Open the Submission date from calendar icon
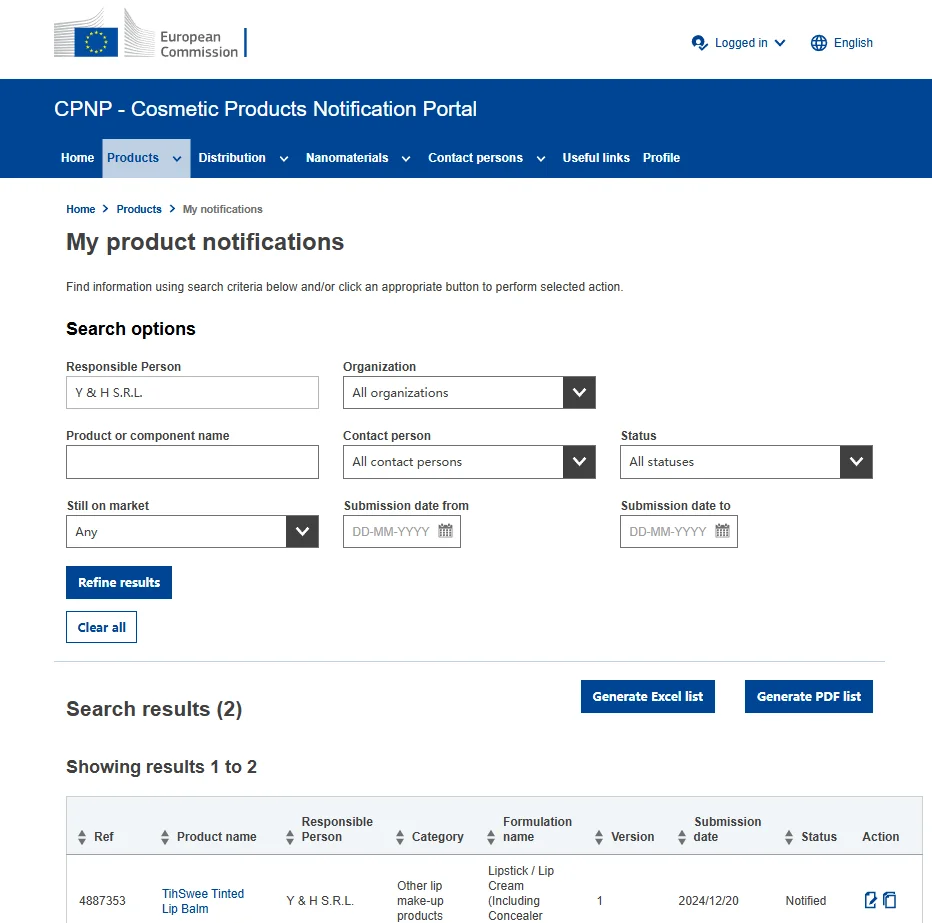Image resolution: width=932 pixels, height=923 pixels. coord(446,531)
